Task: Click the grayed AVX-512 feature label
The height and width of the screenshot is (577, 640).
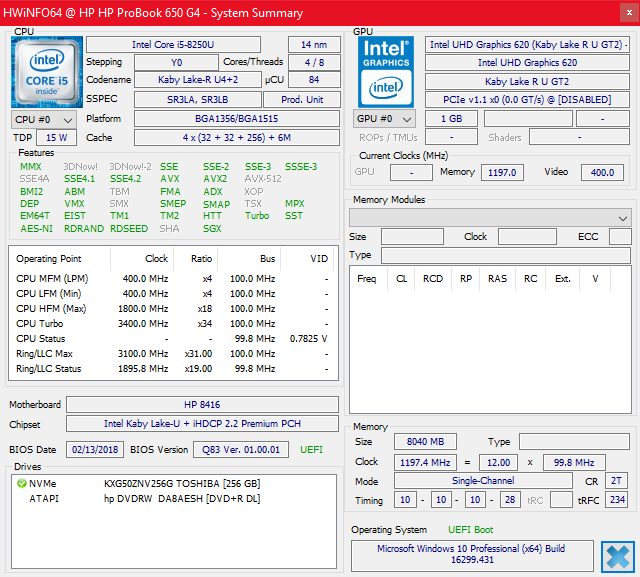Action: 263,179
